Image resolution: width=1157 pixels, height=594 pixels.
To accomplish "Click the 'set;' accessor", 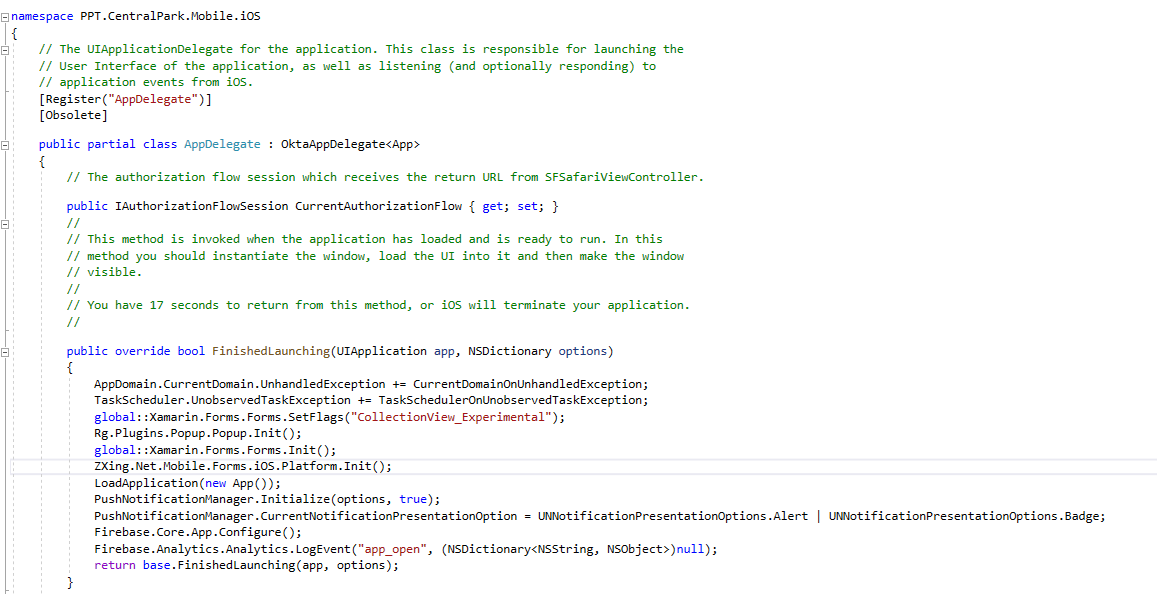I will coord(531,207).
